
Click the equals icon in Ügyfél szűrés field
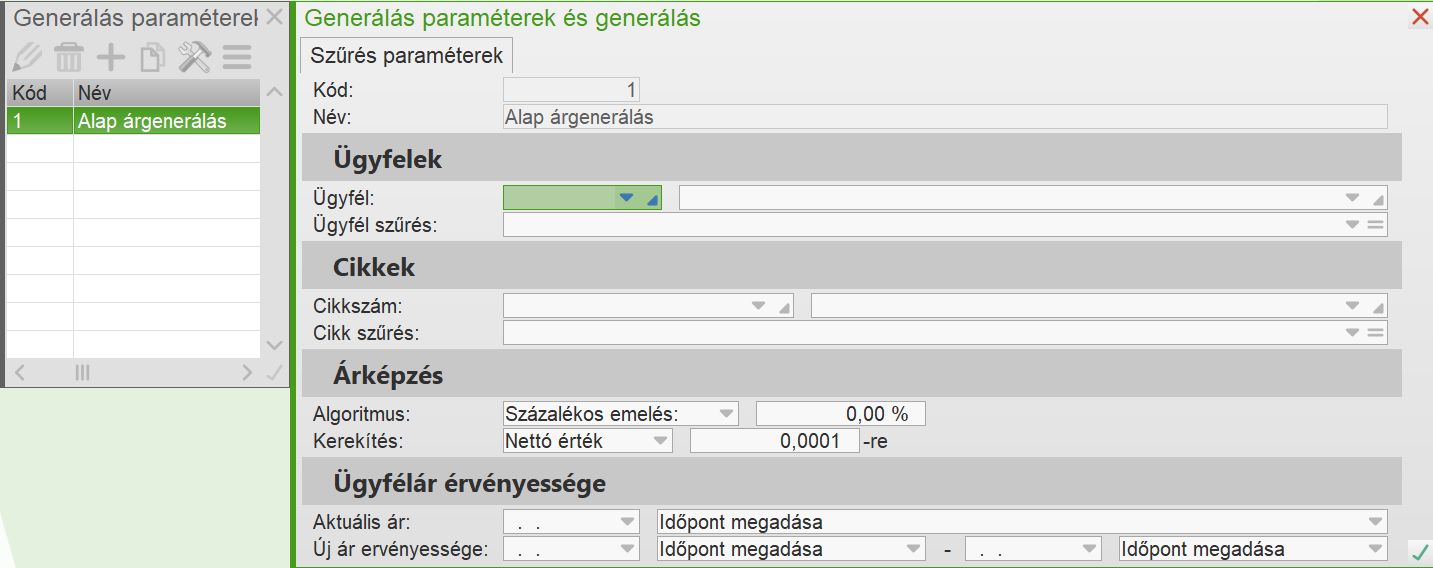tap(1376, 224)
